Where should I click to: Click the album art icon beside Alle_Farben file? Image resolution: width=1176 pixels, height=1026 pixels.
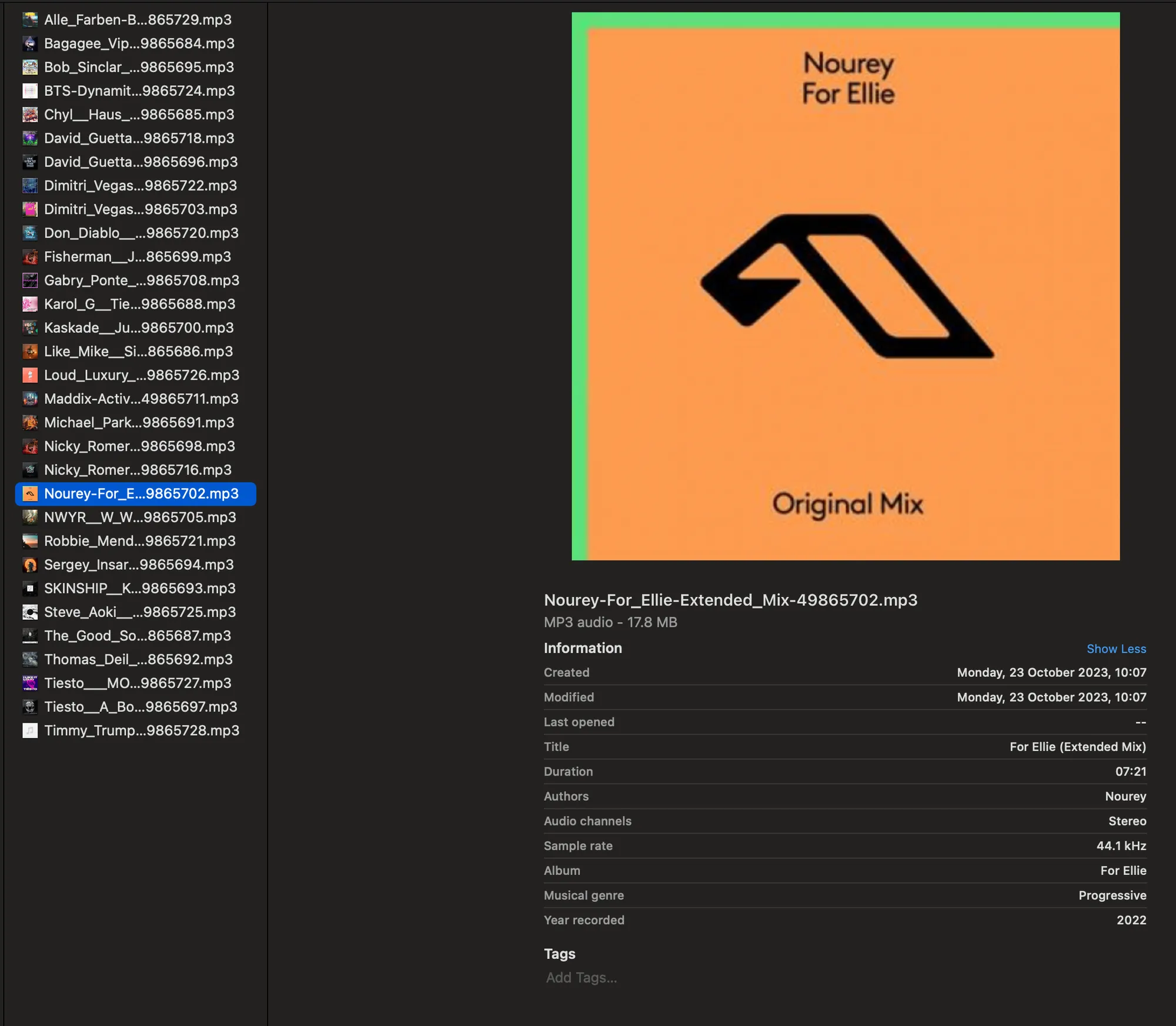coord(29,19)
